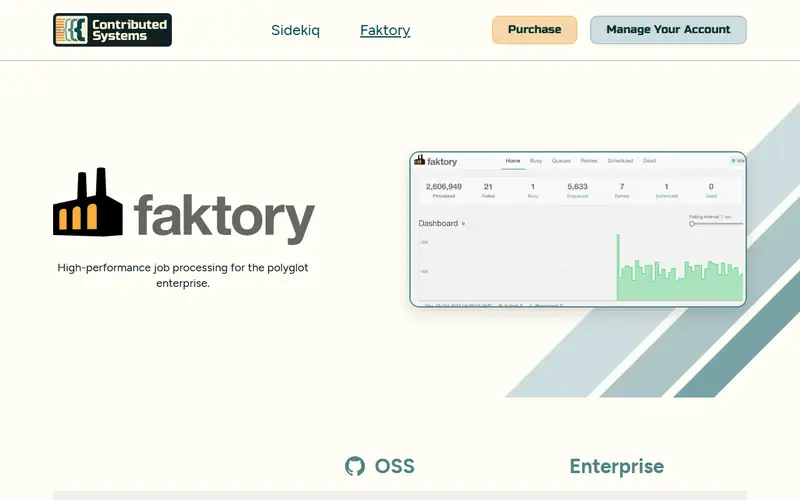Click the large Faktory factory logo icon
The height and width of the screenshot is (500, 800).
[88, 202]
